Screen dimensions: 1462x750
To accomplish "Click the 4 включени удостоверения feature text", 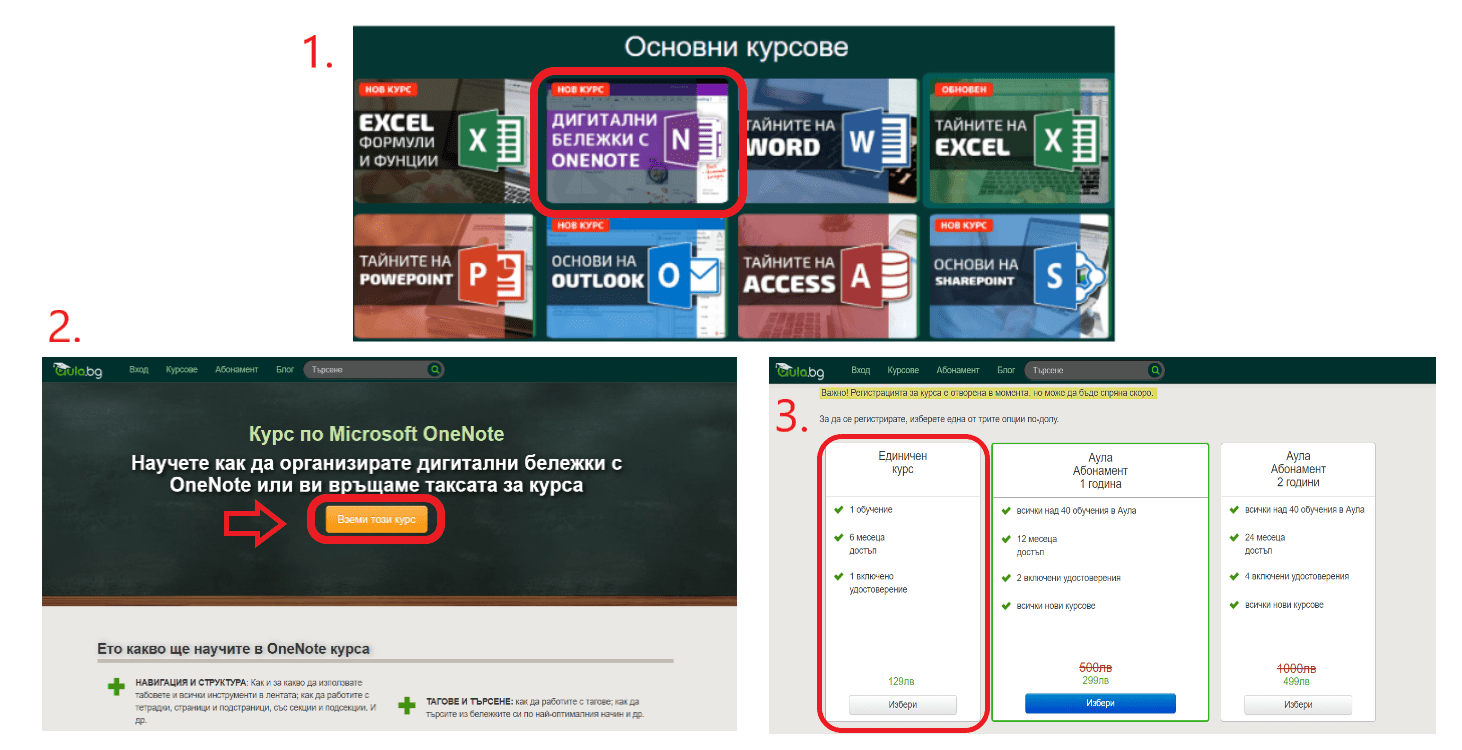I will tap(1297, 576).
